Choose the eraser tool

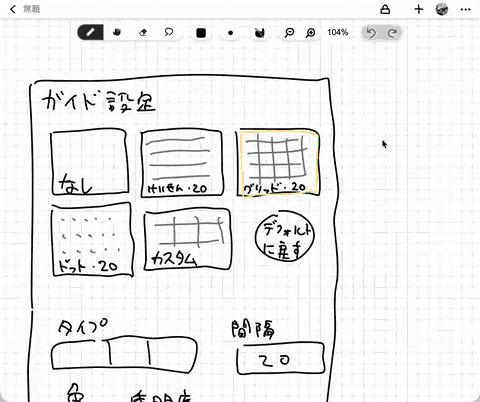(143, 33)
